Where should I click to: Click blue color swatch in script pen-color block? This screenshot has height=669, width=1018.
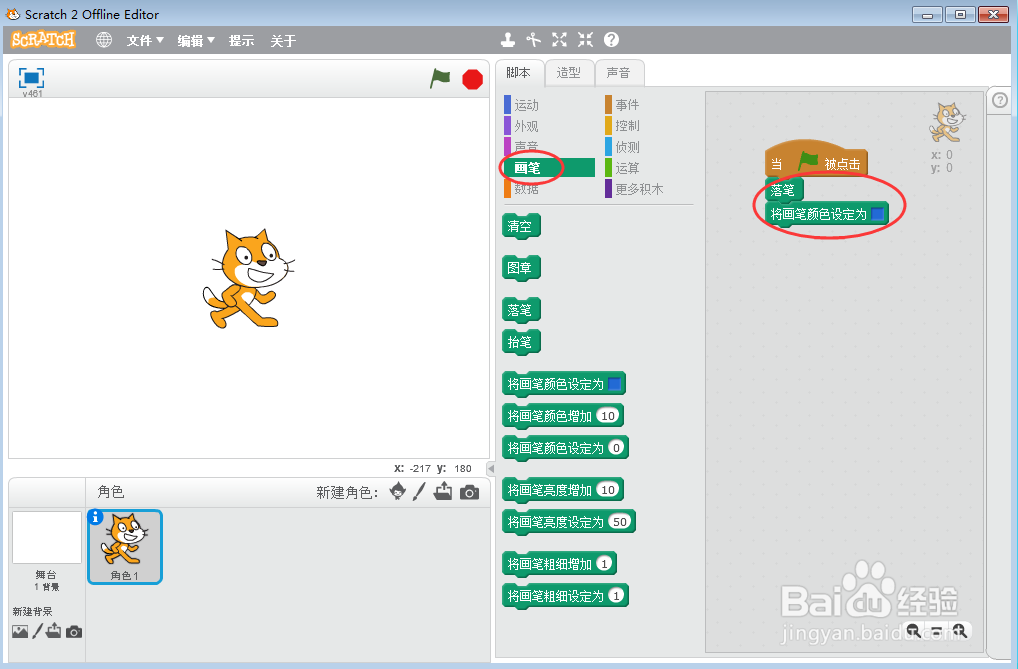click(x=877, y=214)
